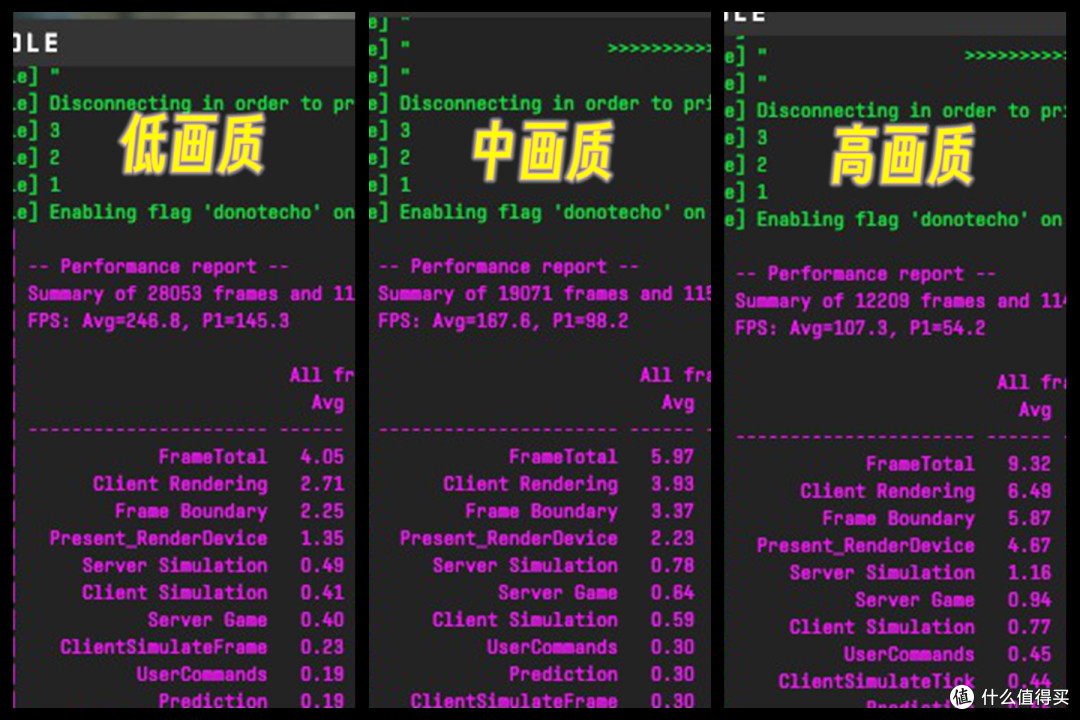Click Frame Boundary value 5.87
Image resolution: width=1080 pixels, height=720 pixels.
(x=1029, y=518)
